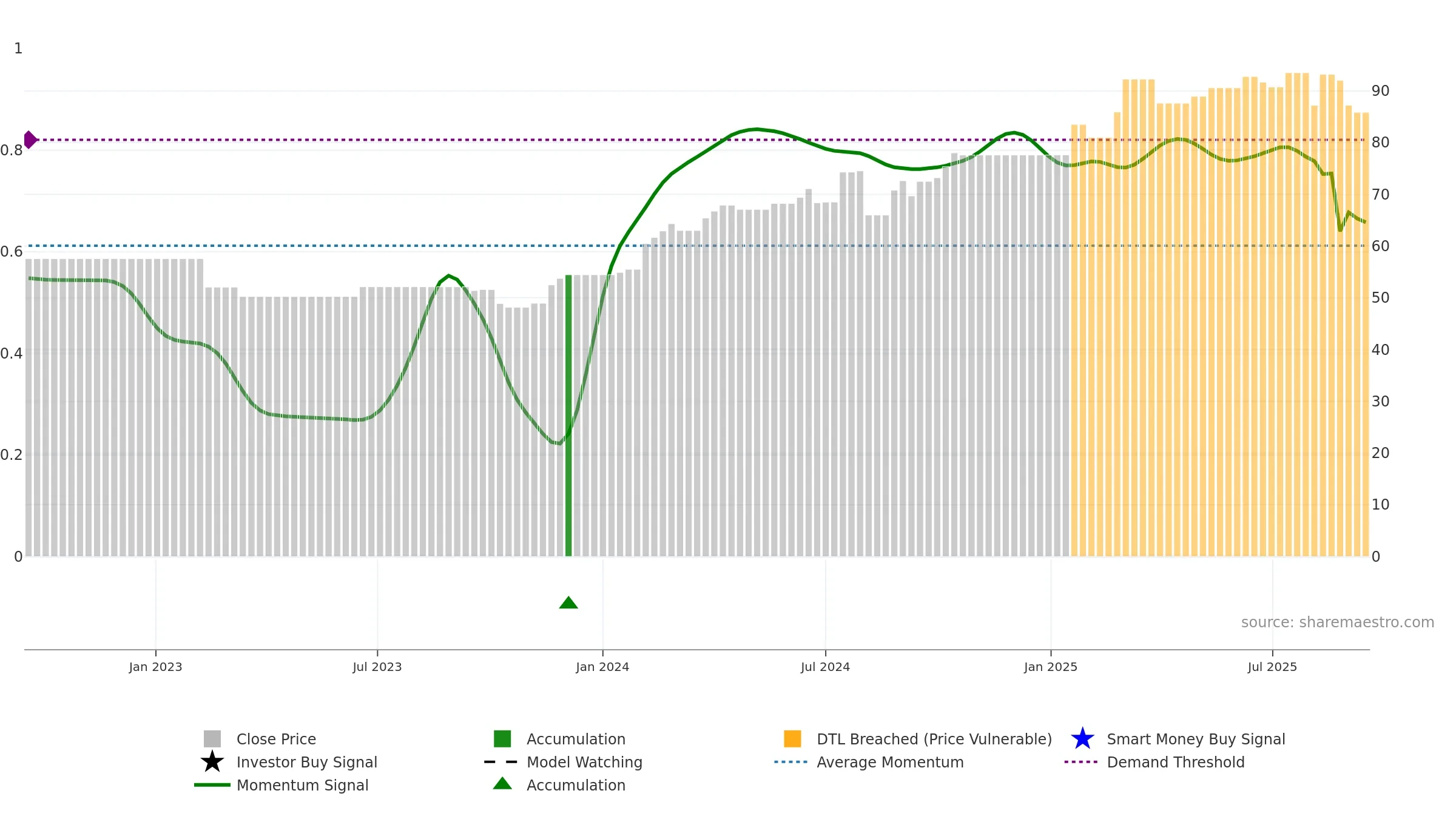Click the source sharemaestro.com text

click(1338, 622)
